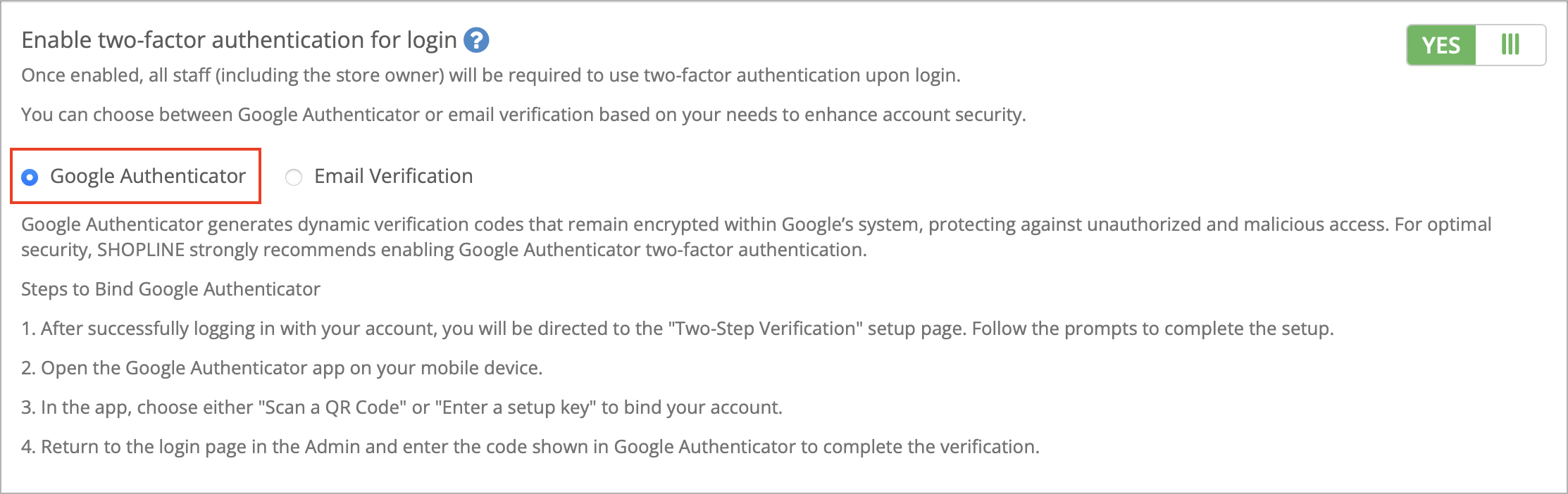Select the Google Authenticator radio button
Viewport: 1568px width, 494px height.
coord(30,177)
